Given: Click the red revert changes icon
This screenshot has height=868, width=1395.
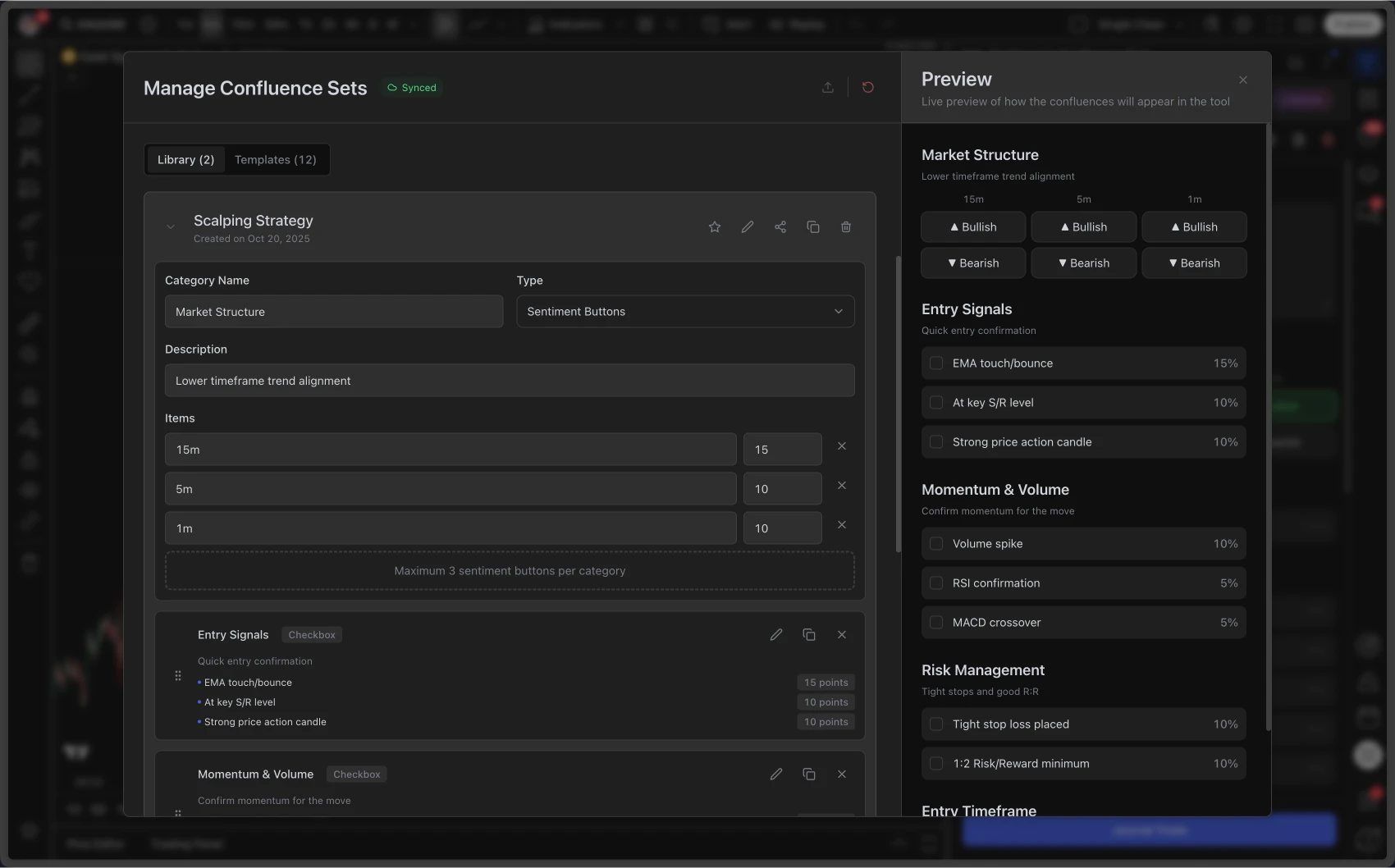Looking at the screenshot, I should tap(867, 88).
